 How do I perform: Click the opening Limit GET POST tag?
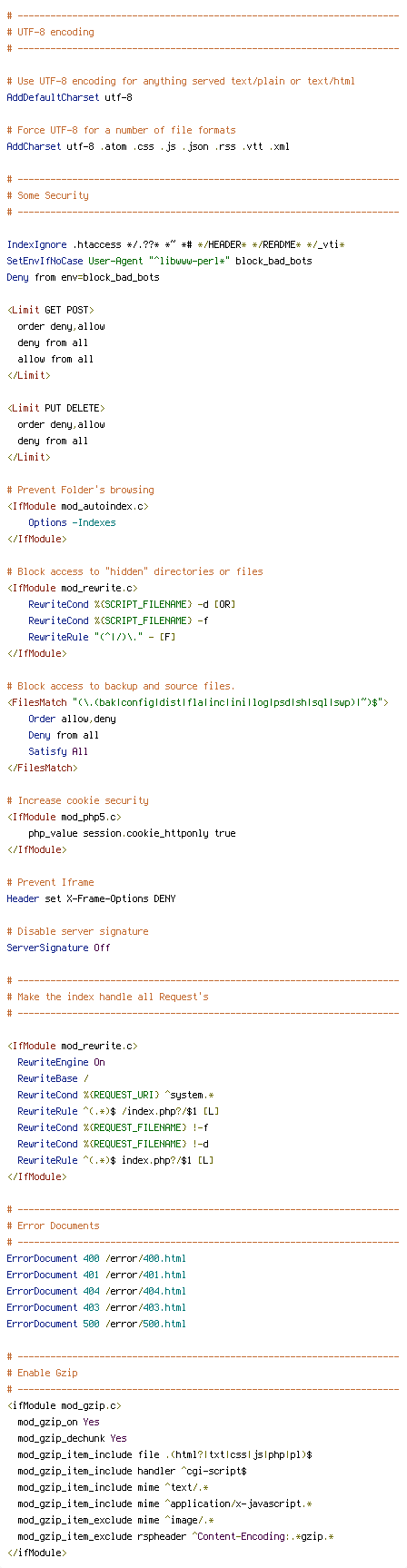click(50, 310)
